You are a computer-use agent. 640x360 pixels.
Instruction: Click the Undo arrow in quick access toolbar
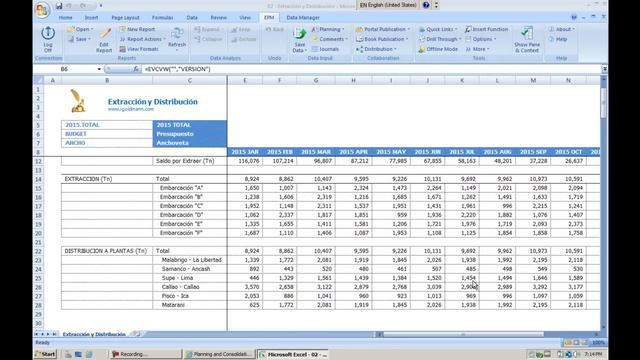click(69, 6)
